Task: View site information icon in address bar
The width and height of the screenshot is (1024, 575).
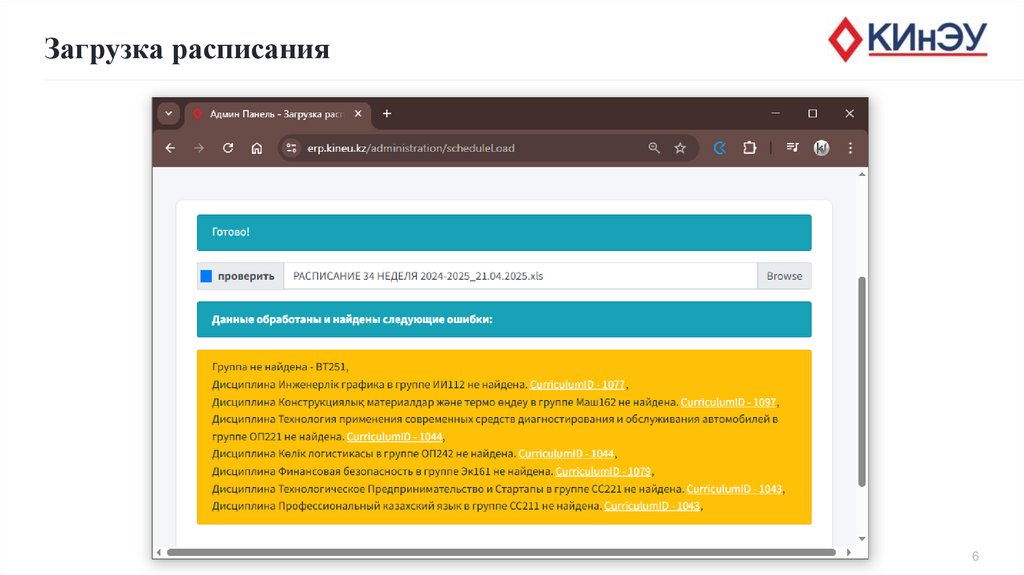Action: pyautogui.click(x=291, y=148)
